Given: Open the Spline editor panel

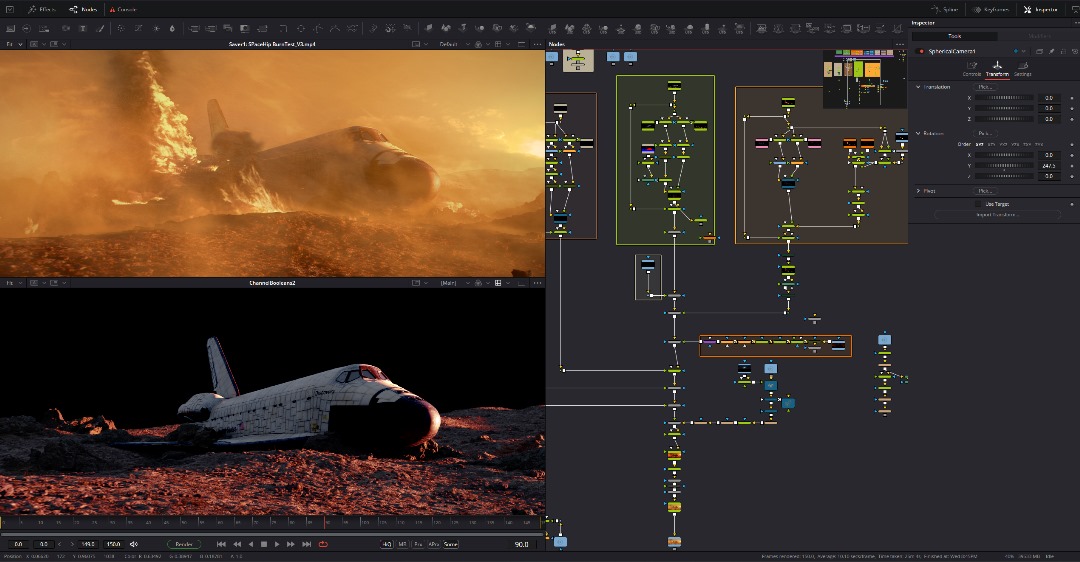Looking at the screenshot, I should point(944,10).
